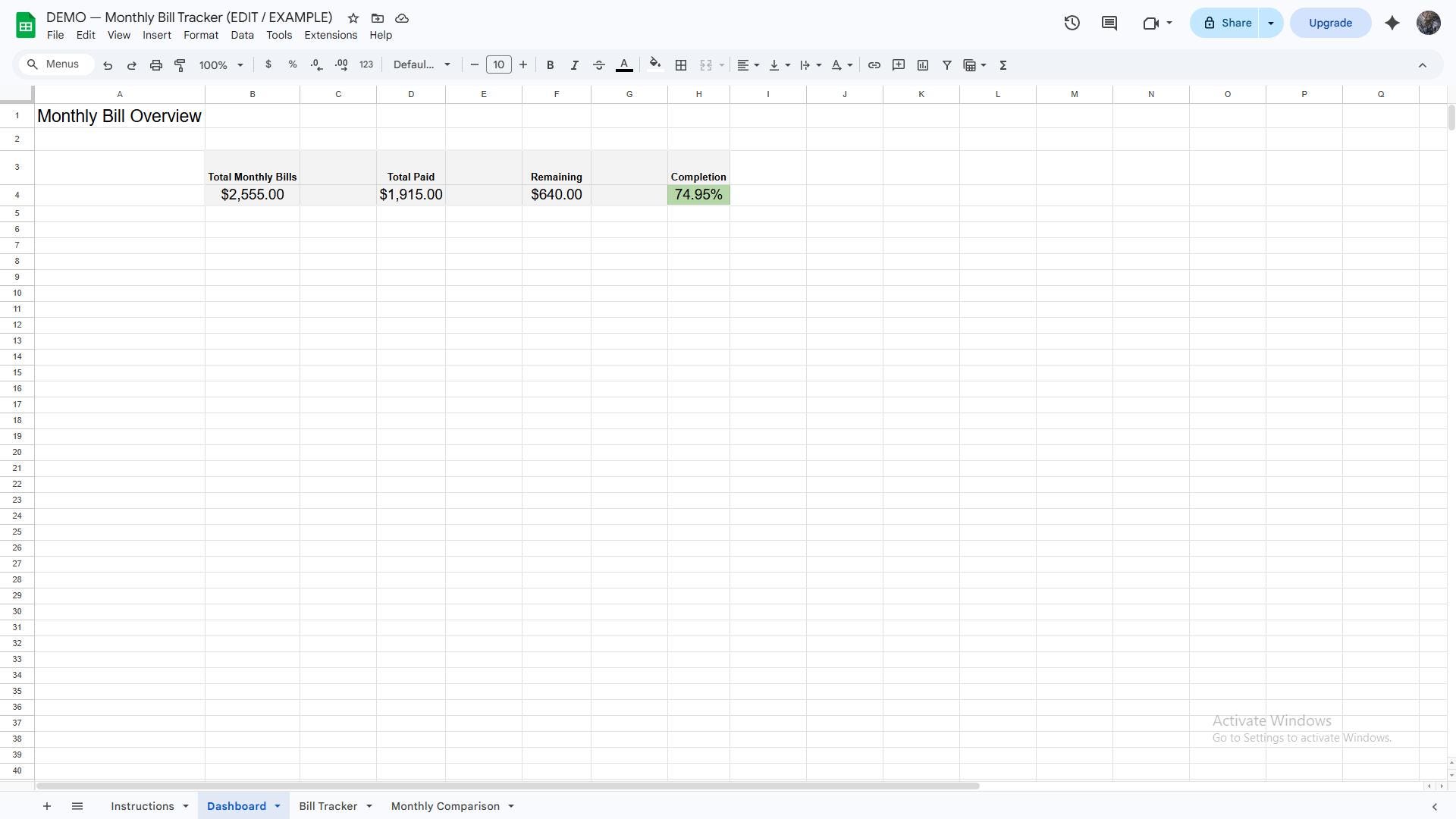Open the text color picker

[624, 65]
